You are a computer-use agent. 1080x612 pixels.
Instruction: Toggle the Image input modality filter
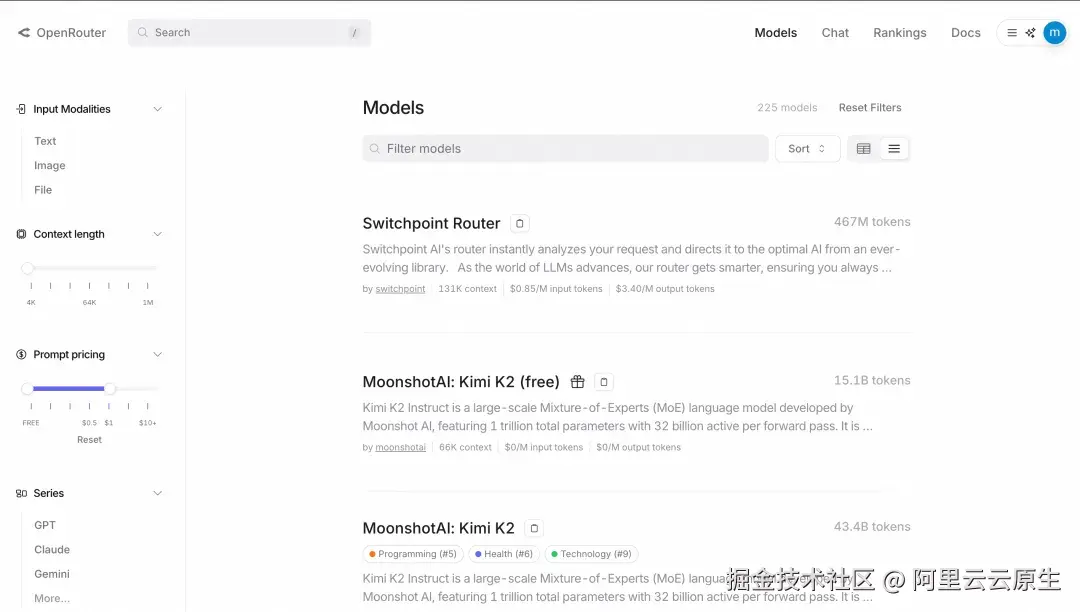click(x=50, y=165)
